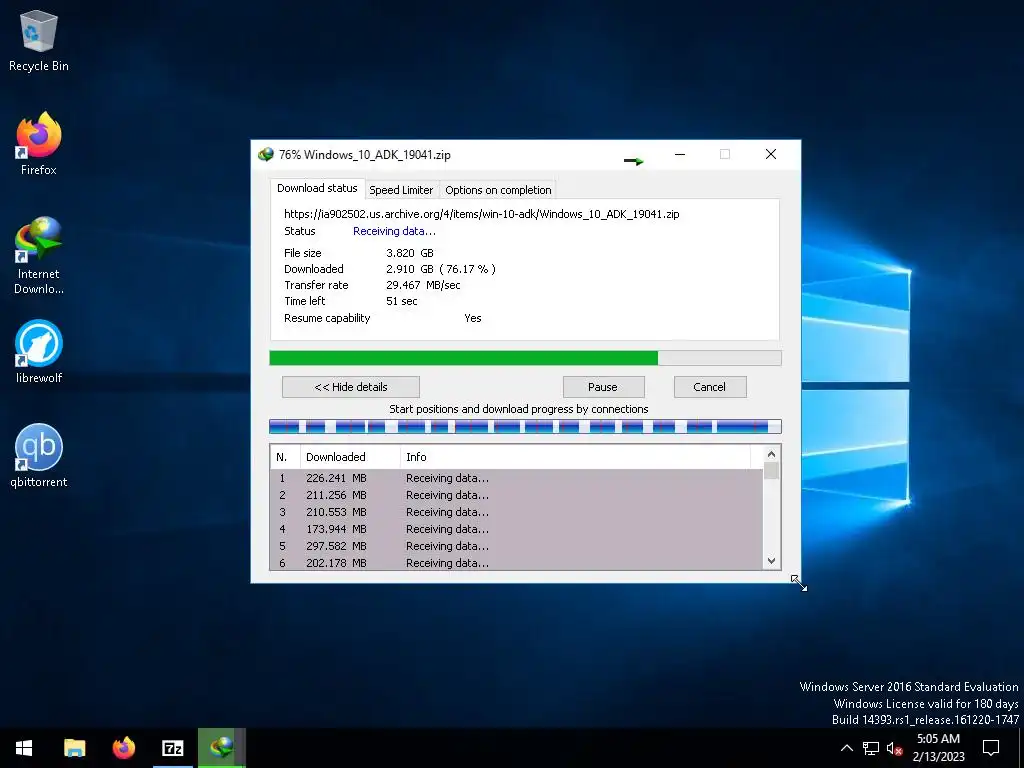Click the Info column header

[575, 457]
